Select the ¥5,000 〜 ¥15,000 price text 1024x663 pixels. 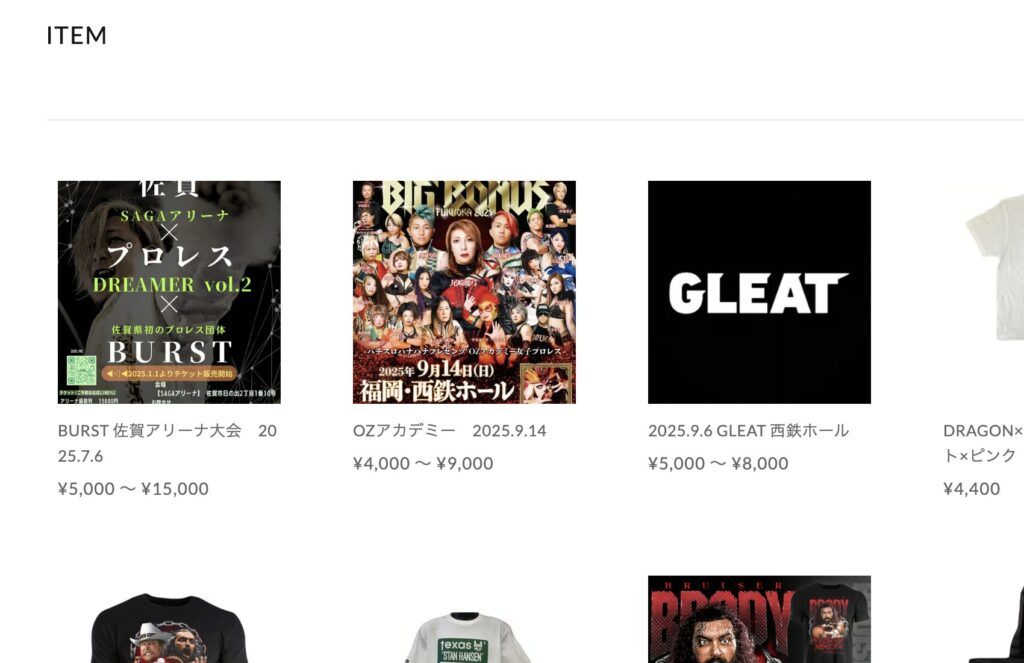point(133,489)
